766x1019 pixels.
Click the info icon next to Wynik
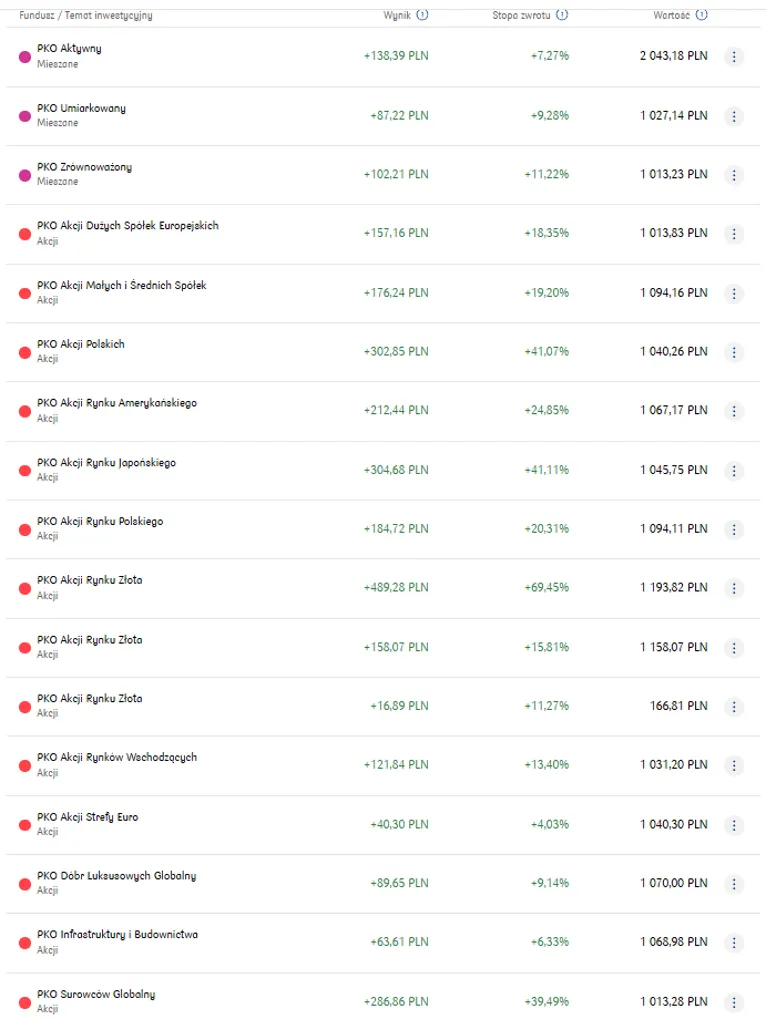tap(422, 14)
